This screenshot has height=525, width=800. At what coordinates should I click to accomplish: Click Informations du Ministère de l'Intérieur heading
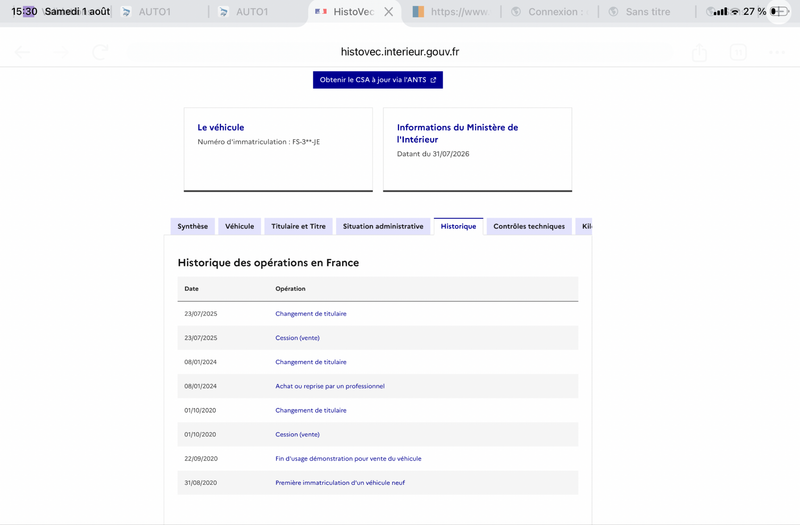[x=457, y=133]
